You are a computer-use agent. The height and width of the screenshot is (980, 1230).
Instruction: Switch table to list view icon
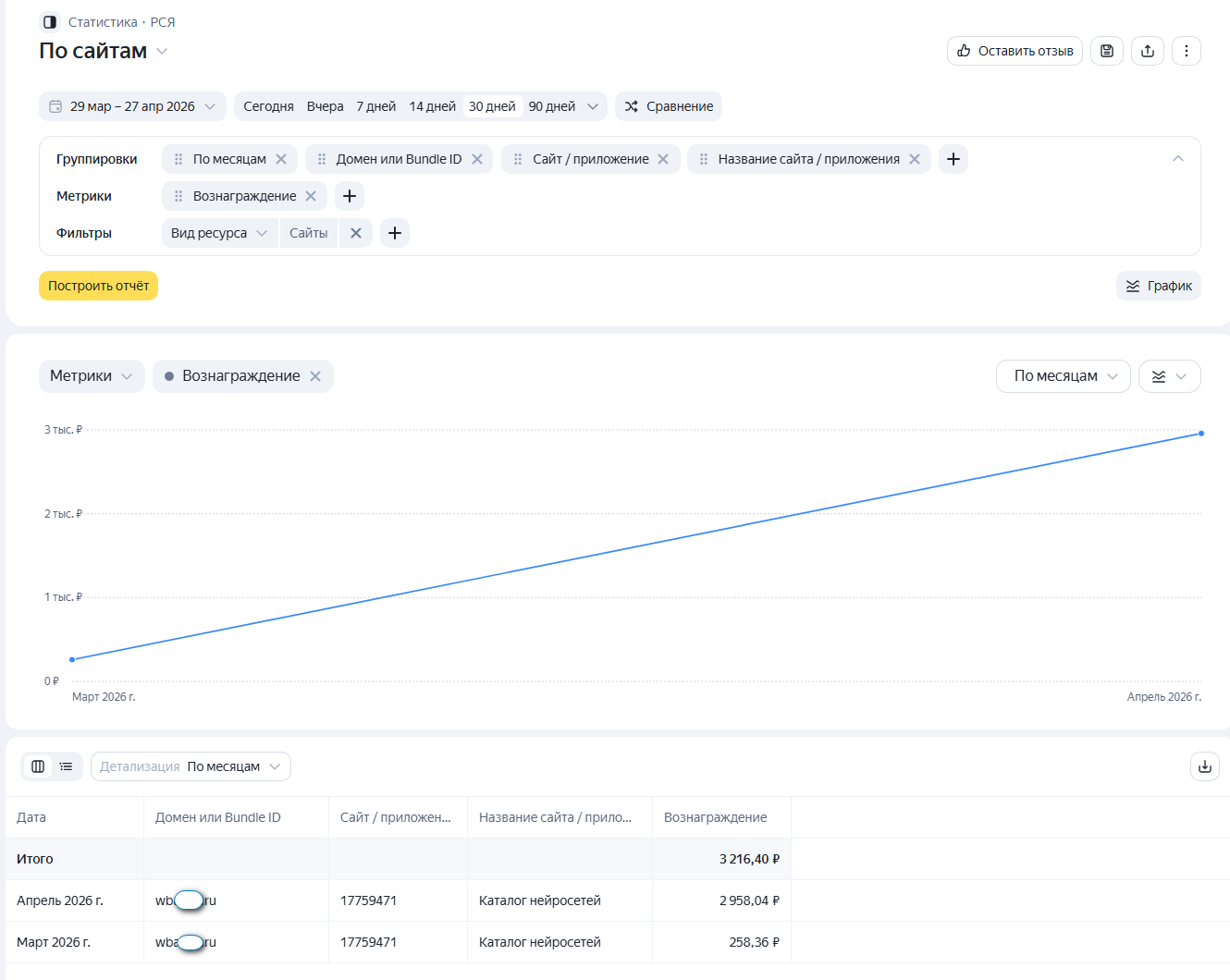(67, 766)
